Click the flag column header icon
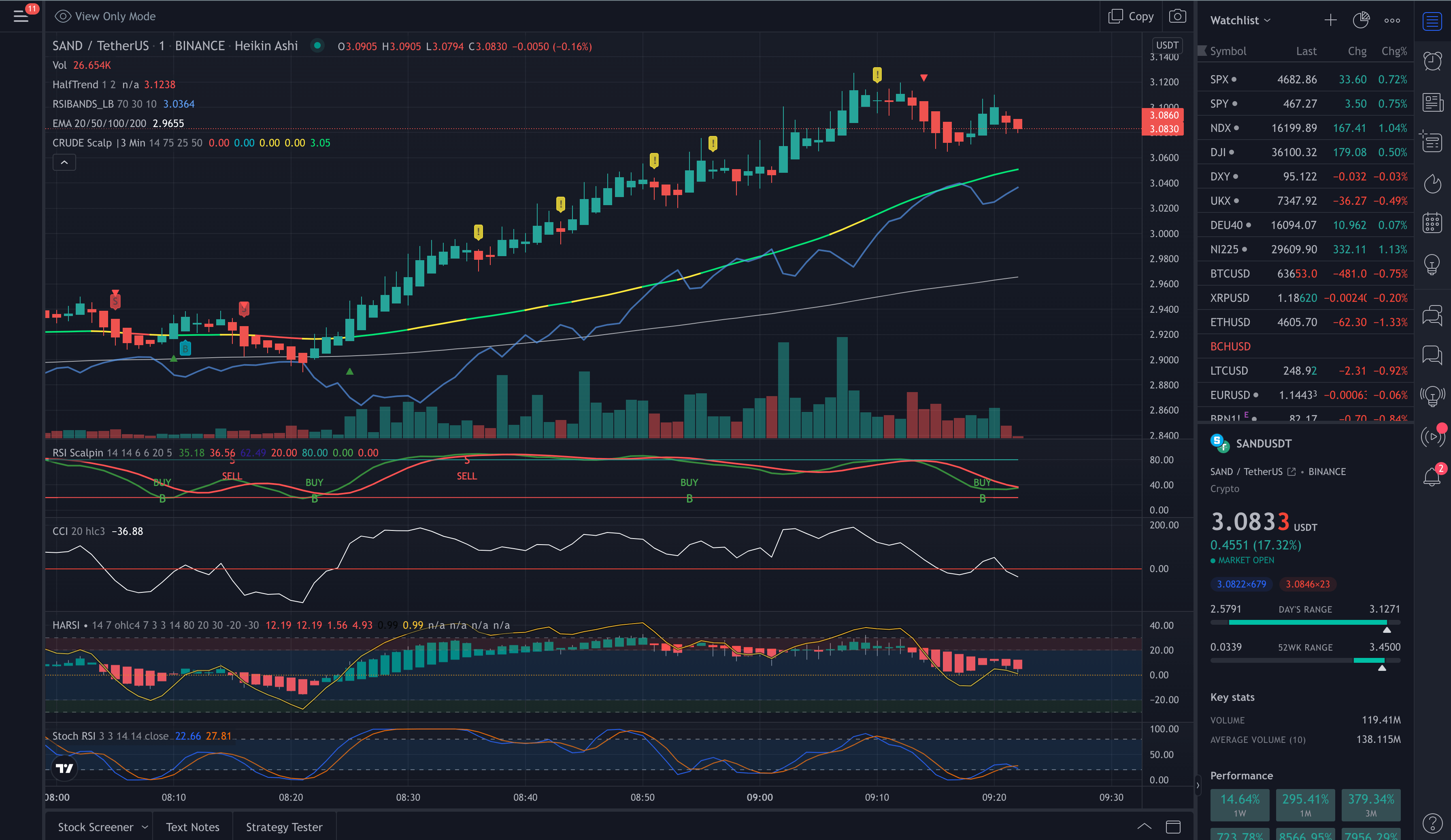Image resolution: width=1451 pixels, height=840 pixels. coord(1202,51)
